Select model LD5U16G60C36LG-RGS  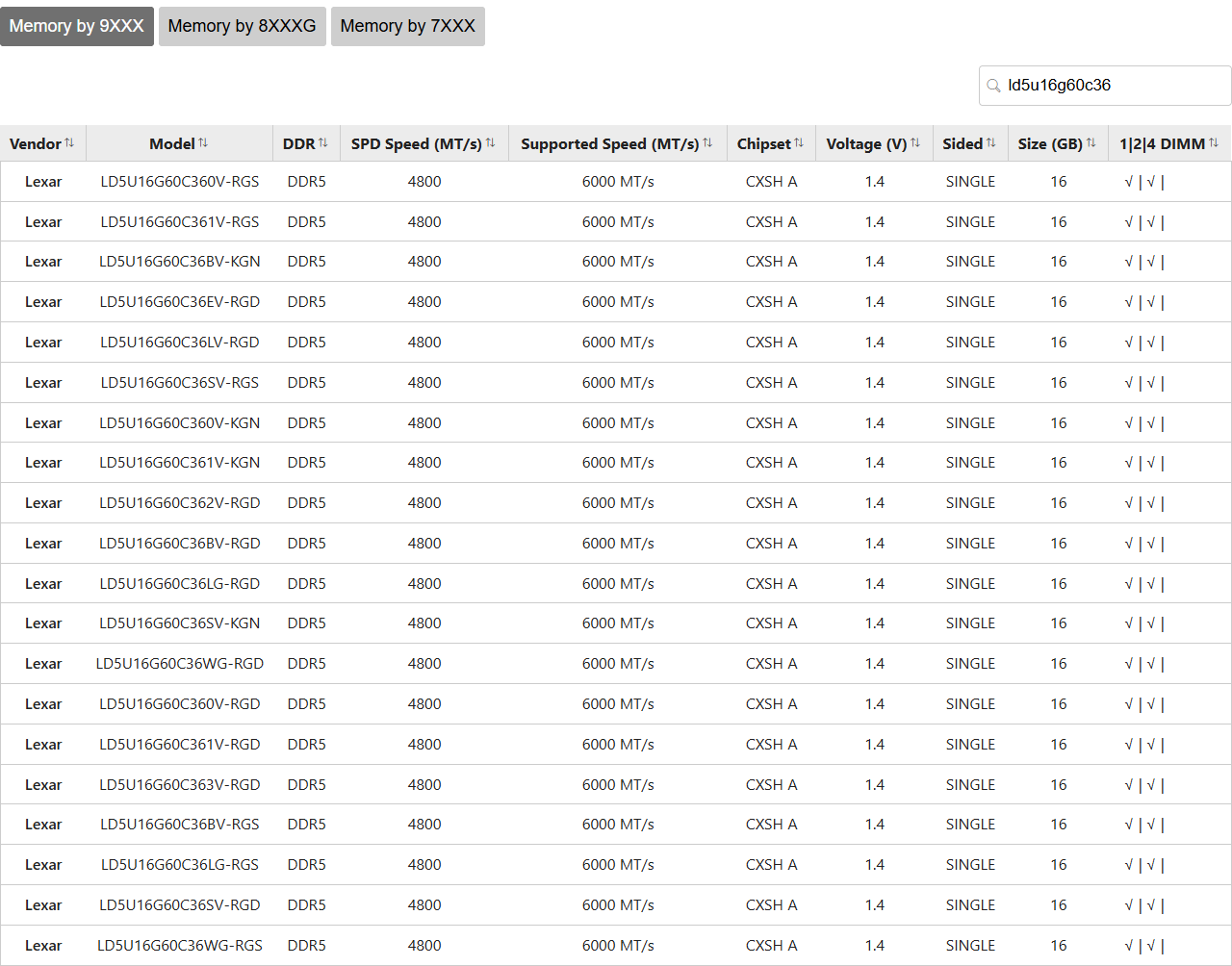(x=180, y=865)
